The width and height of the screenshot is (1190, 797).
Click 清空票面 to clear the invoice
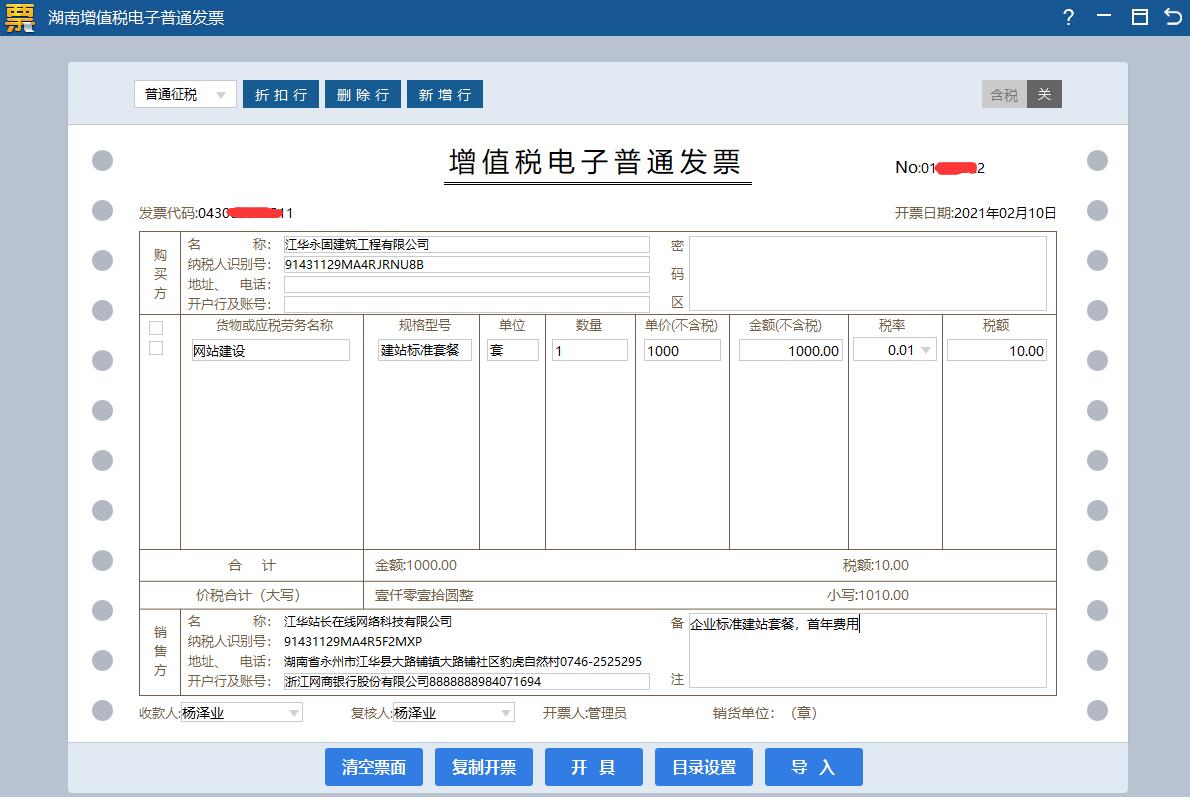point(373,767)
